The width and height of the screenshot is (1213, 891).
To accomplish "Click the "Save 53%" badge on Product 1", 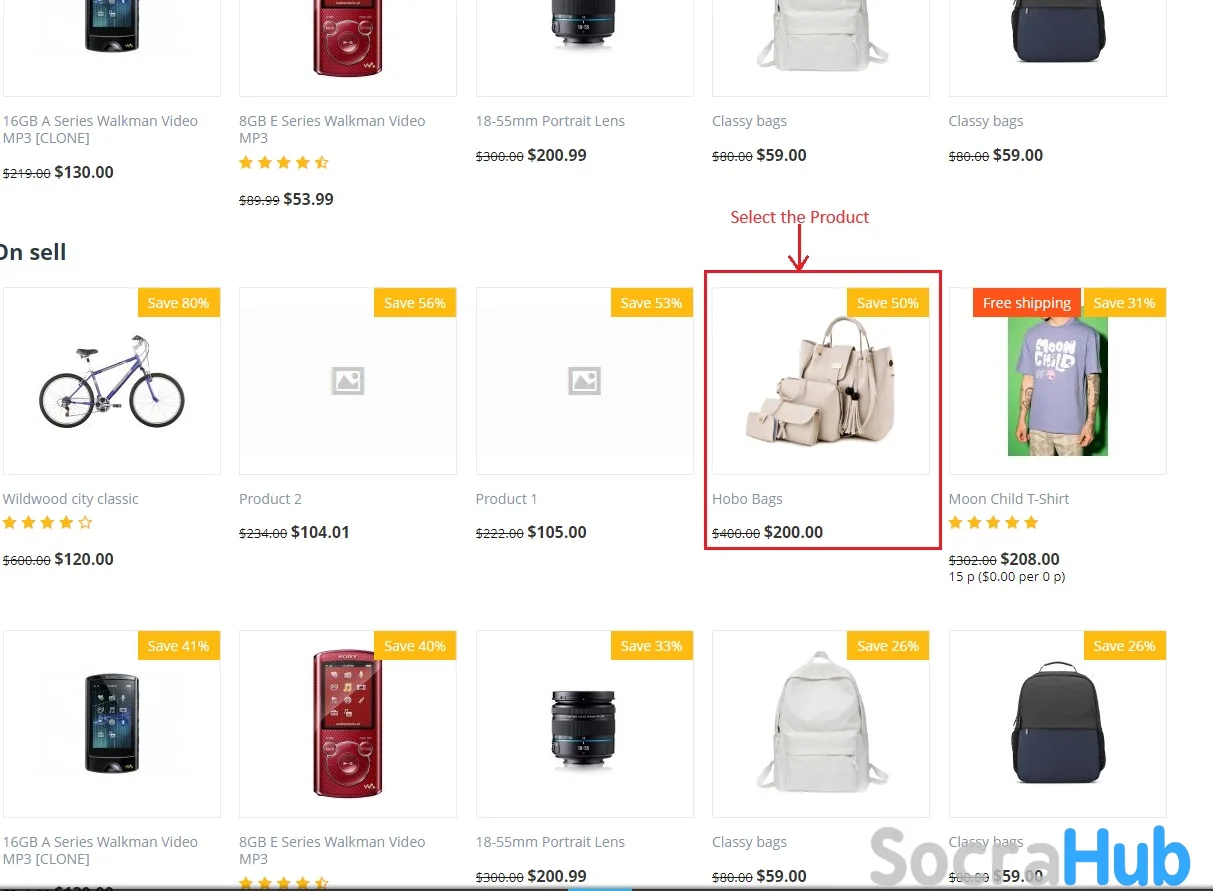I will pos(651,303).
